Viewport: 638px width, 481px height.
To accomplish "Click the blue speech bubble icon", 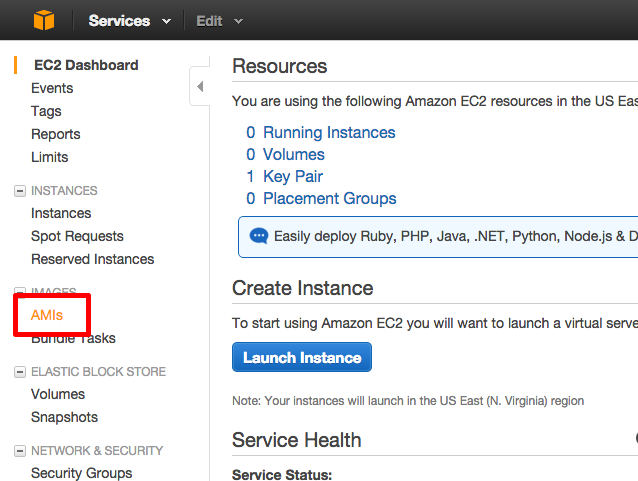I will point(259,236).
